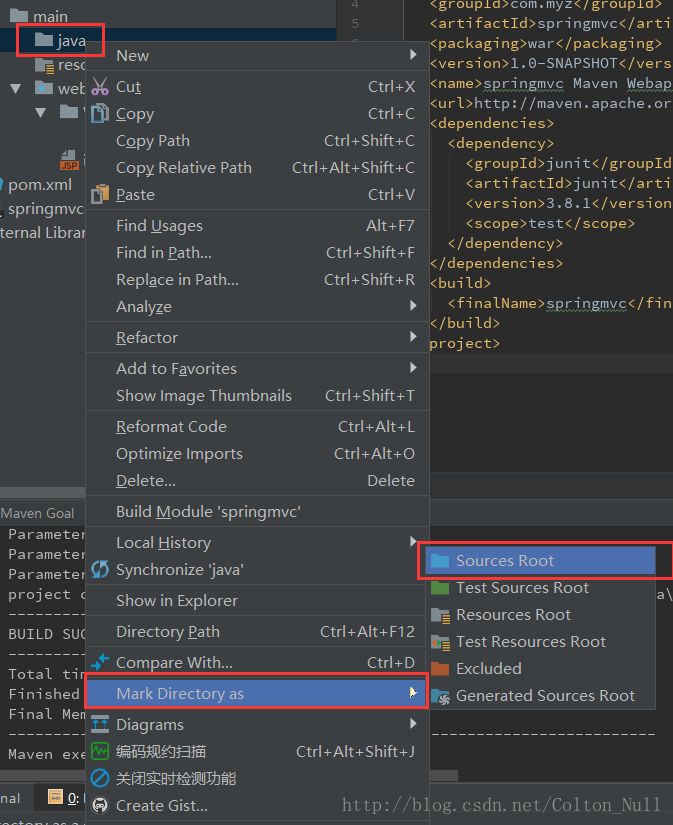Mark directory as Resources Root
This screenshot has width=673, height=825.
point(540,615)
